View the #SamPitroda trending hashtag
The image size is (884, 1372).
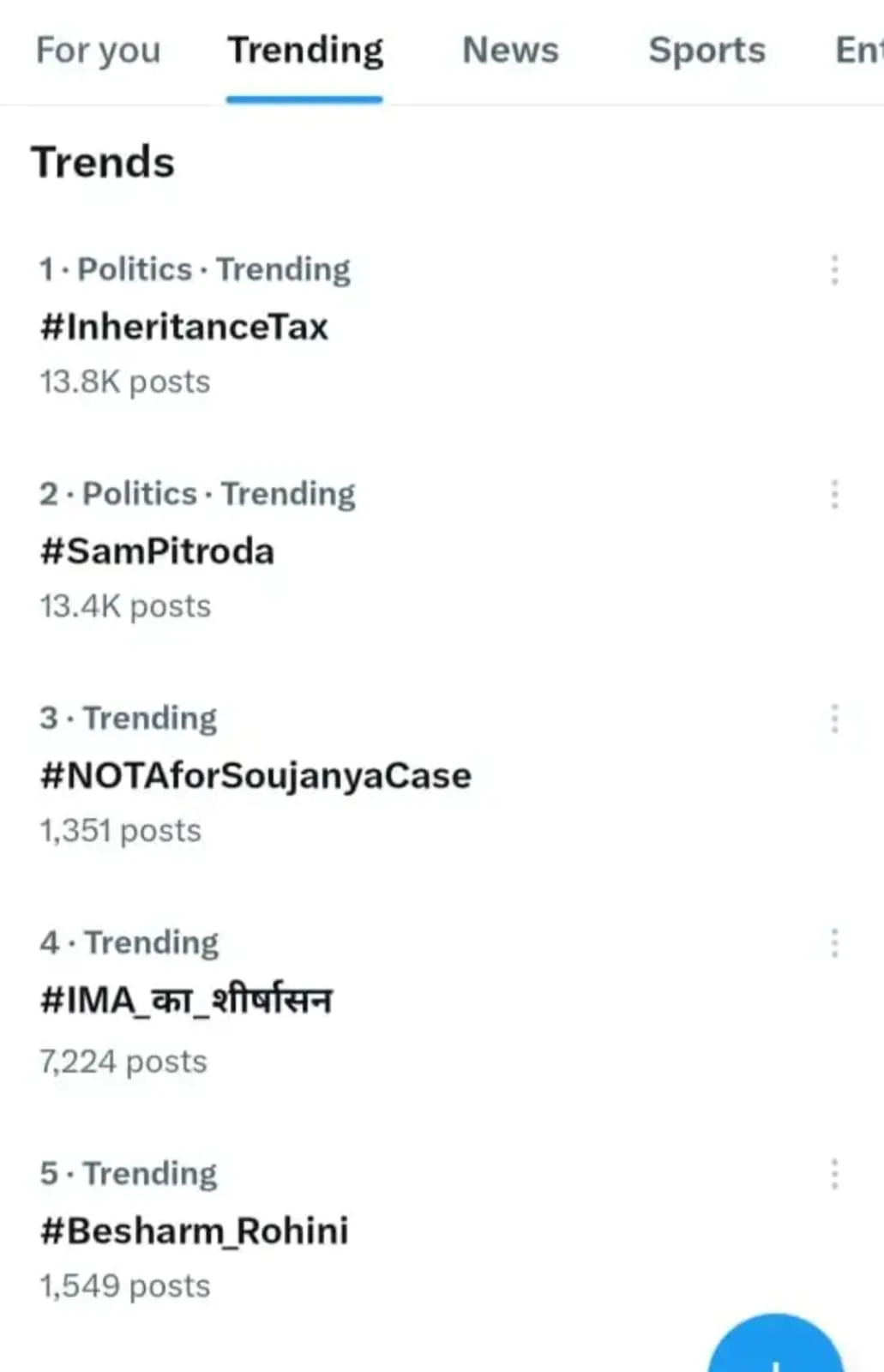tap(157, 551)
